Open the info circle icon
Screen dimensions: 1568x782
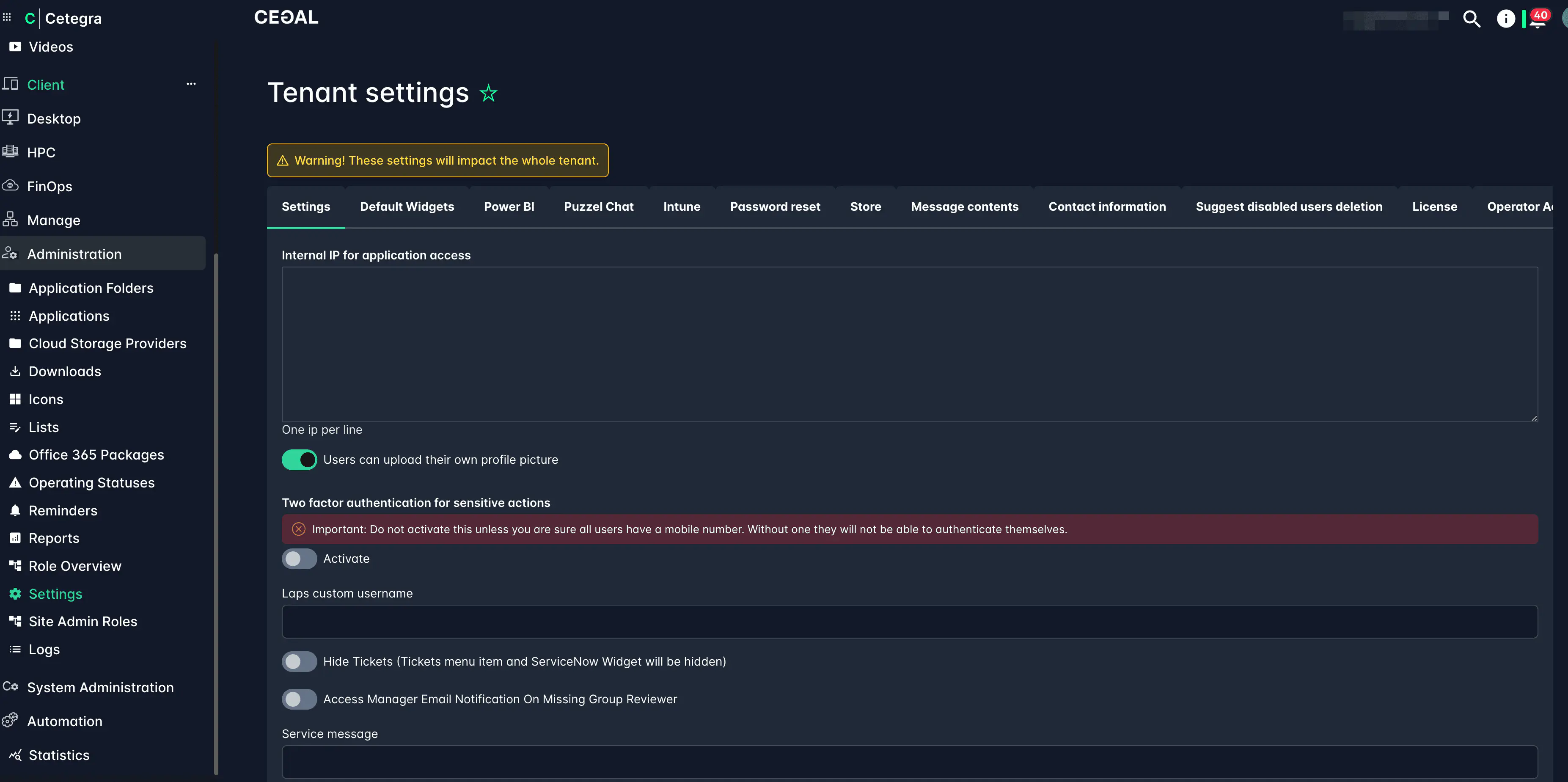[1505, 19]
